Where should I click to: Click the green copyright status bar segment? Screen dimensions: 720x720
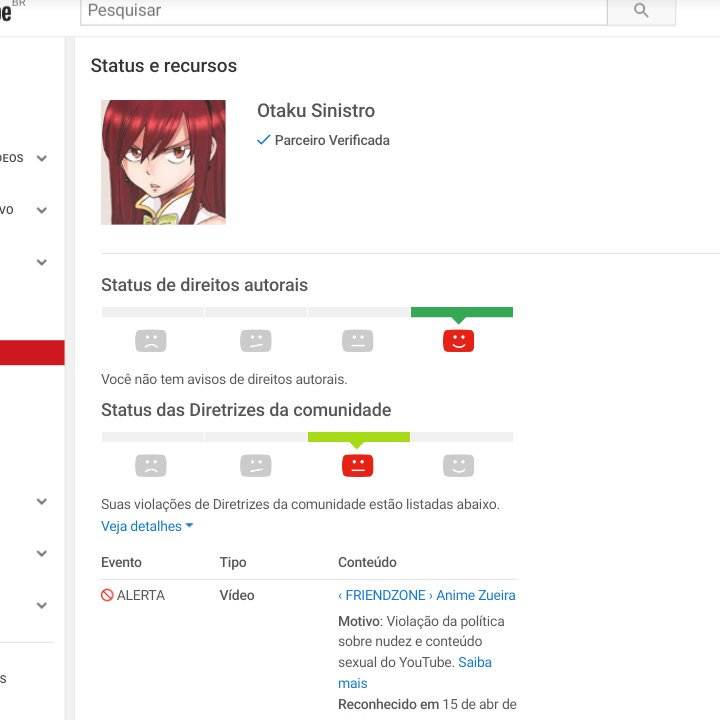[462, 312]
